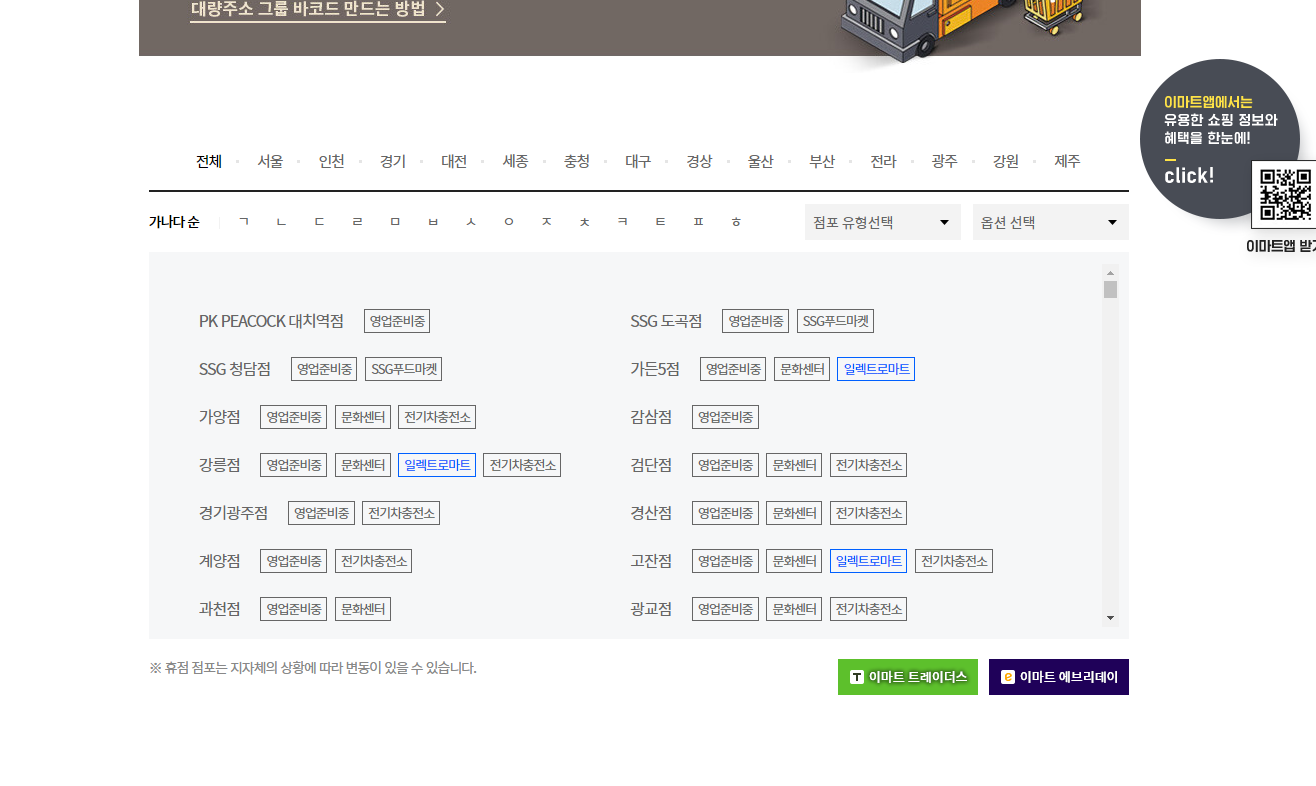Open SSG 도곡점 store

[x=666, y=321]
